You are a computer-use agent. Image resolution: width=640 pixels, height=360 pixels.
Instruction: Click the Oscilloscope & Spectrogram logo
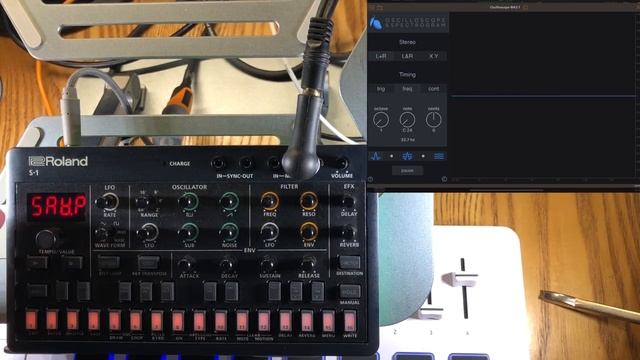(408, 22)
